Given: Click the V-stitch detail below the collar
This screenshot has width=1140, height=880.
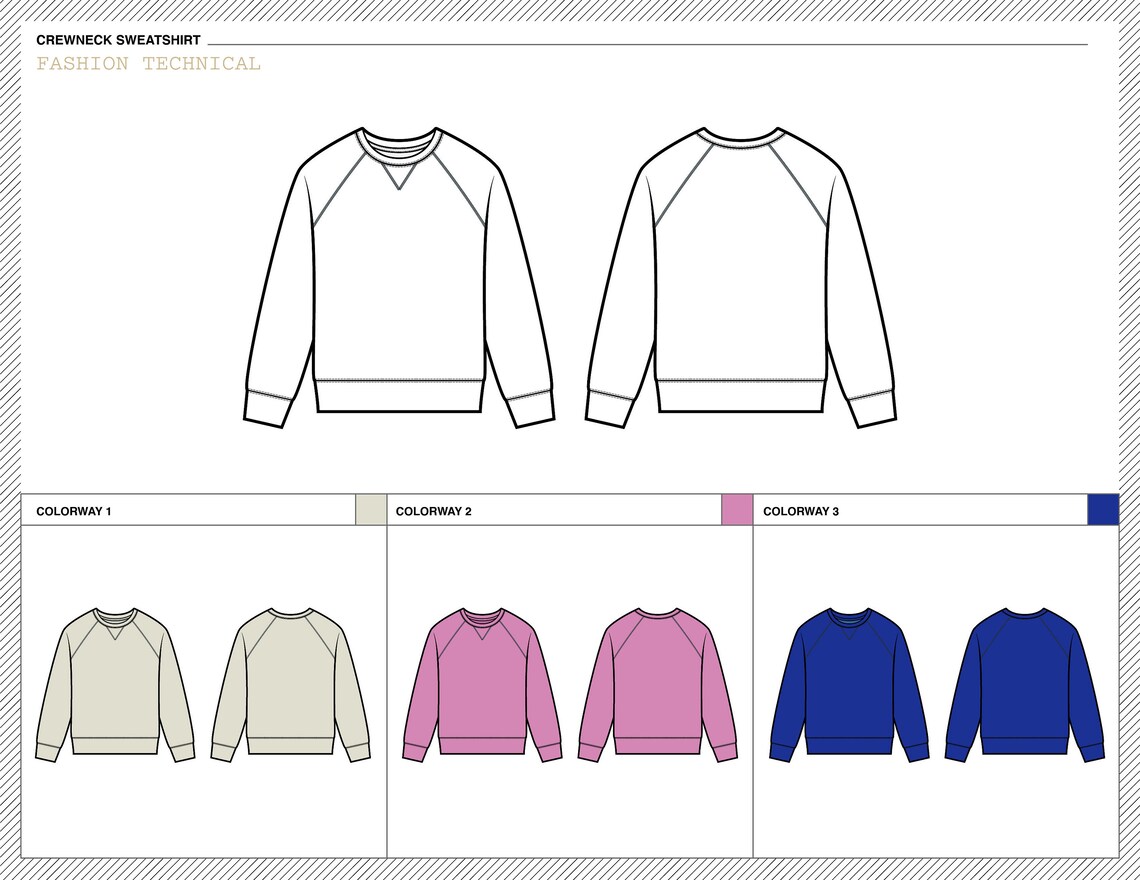Looking at the screenshot, I should click(398, 180).
